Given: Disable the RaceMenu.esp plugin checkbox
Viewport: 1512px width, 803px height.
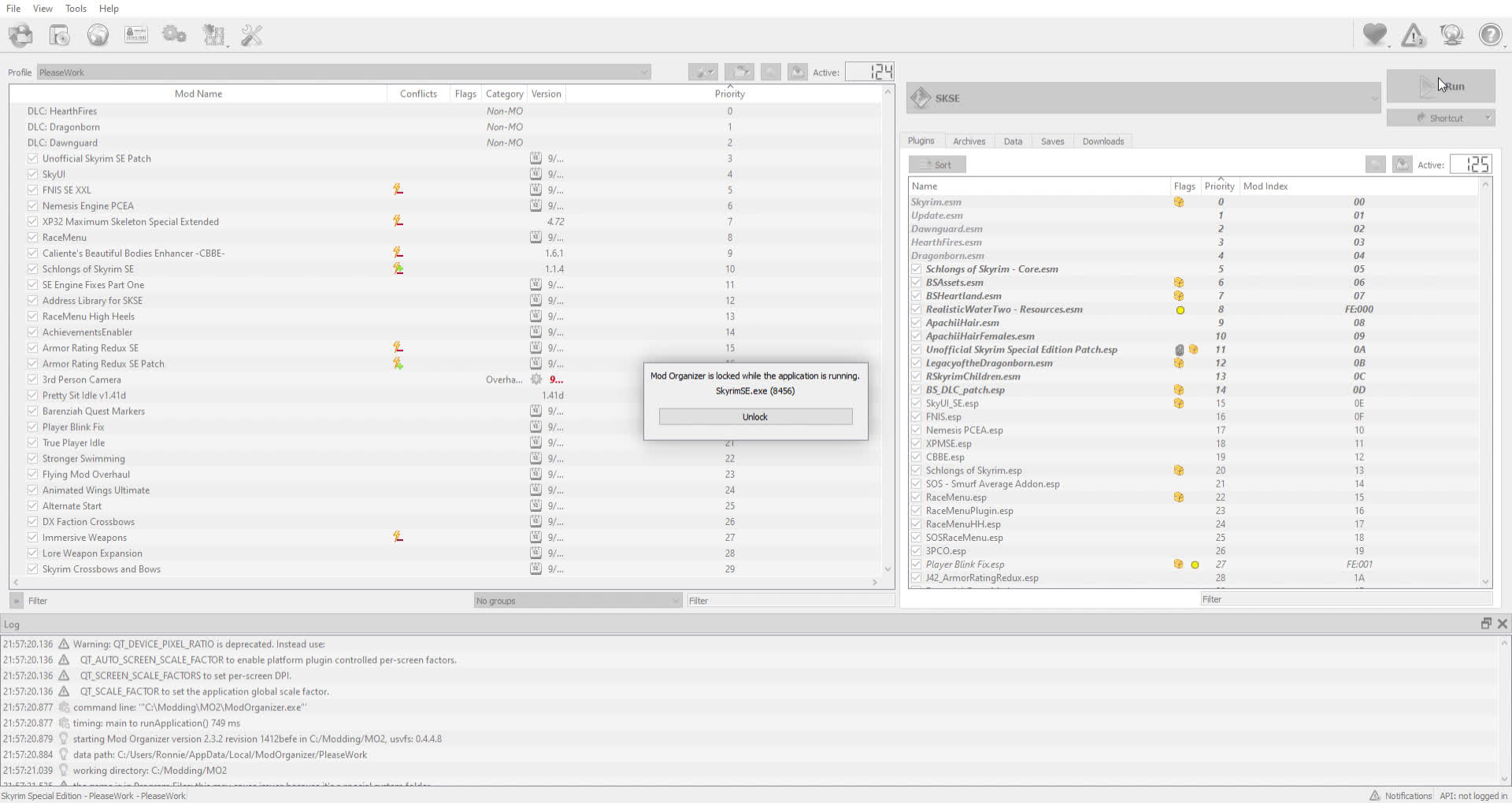Looking at the screenshot, I should pos(916,498).
